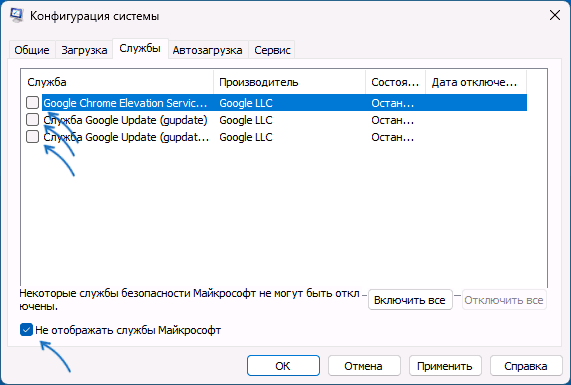This screenshot has height=385, width=571.
Task: Select the Служба Google Update (gupdate) row text
Action: click(125, 120)
